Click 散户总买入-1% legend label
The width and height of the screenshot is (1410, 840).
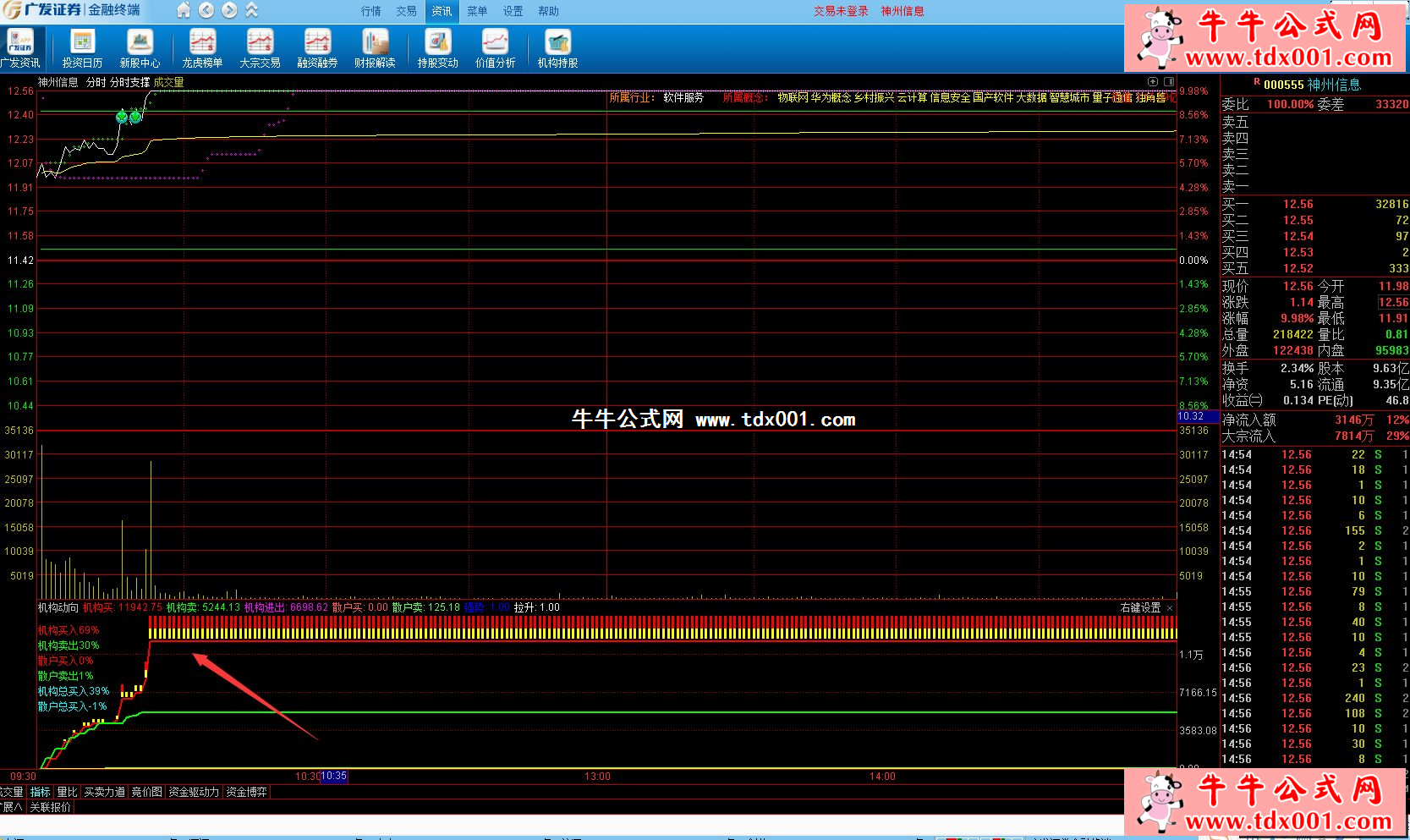pos(72,706)
